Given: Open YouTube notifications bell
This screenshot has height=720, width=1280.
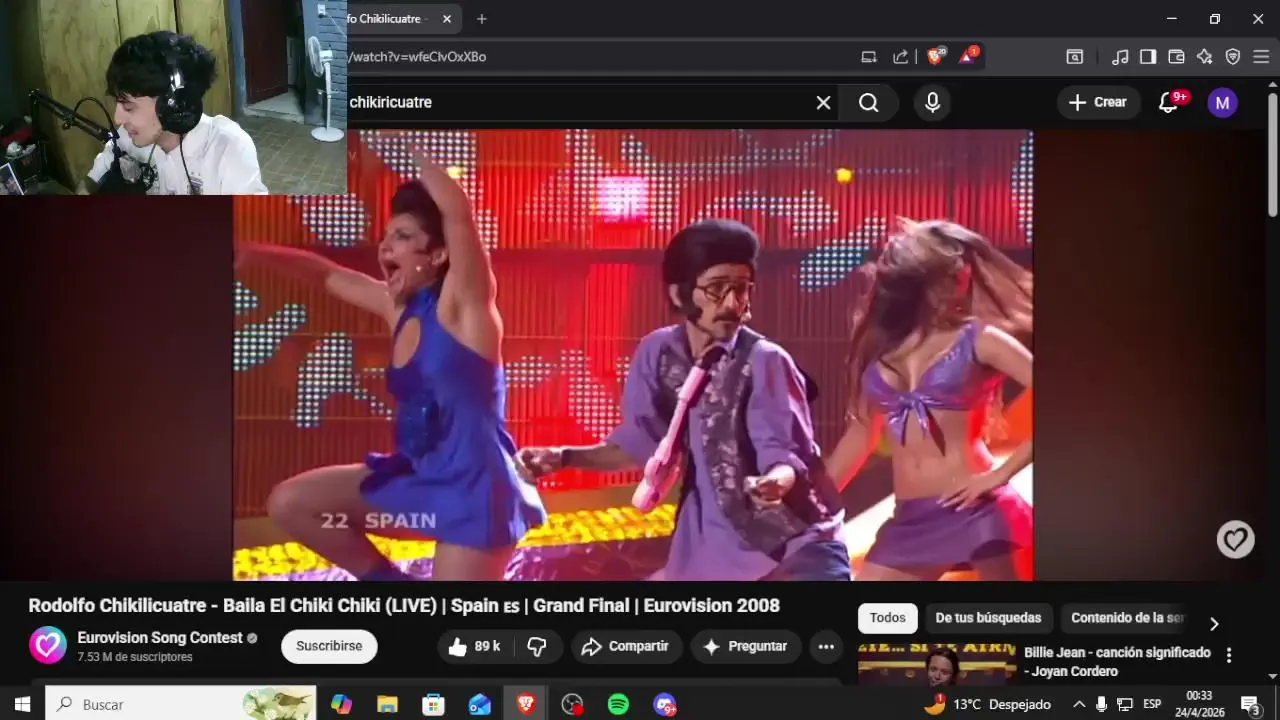Looking at the screenshot, I should 1169,102.
